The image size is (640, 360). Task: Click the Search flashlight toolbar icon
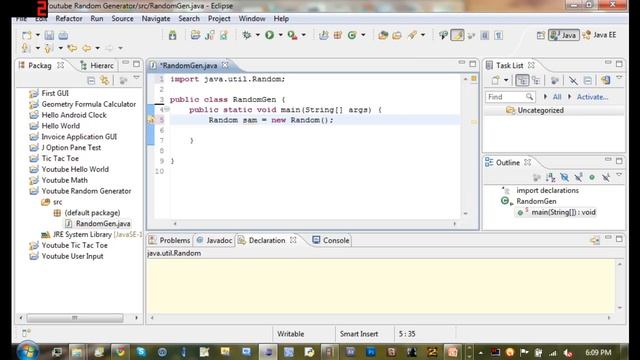point(412,35)
